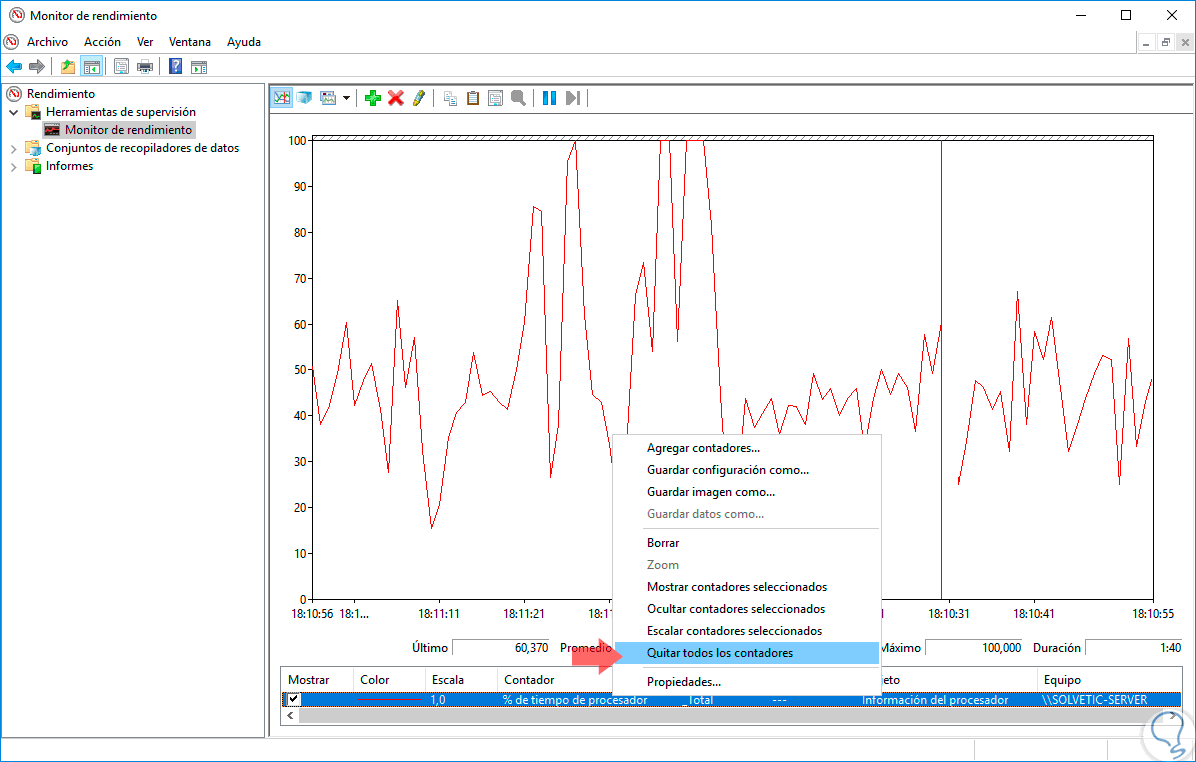Uncheck the Mostrar checkbox for the processor counter
Image resolution: width=1196 pixels, height=762 pixels.
point(294,699)
